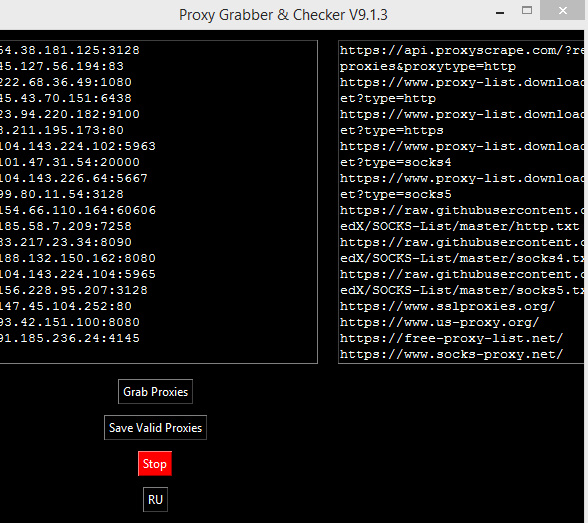The width and height of the screenshot is (588, 523).
Task: Select proxy 91.185.236.24:4145
Action: (70, 338)
